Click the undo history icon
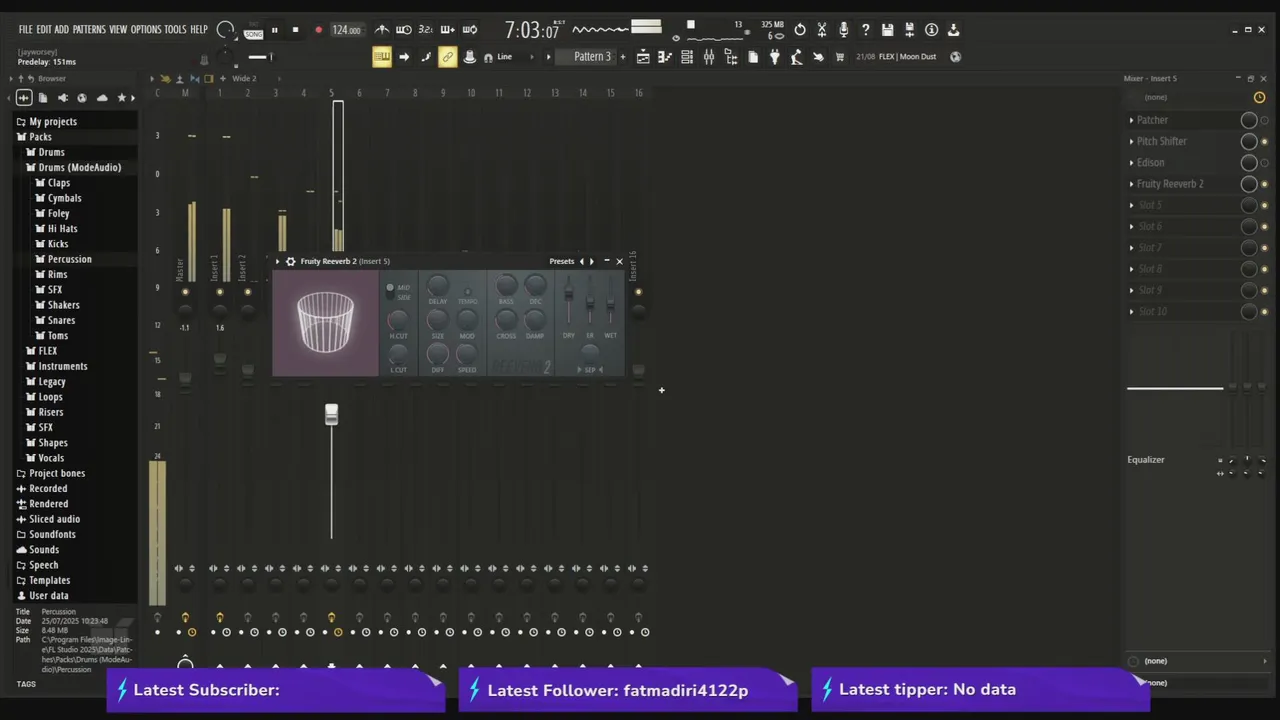Image resolution: width=1280 pixels, height=720 pixels. pyautogui.click(x=800, y=30)
